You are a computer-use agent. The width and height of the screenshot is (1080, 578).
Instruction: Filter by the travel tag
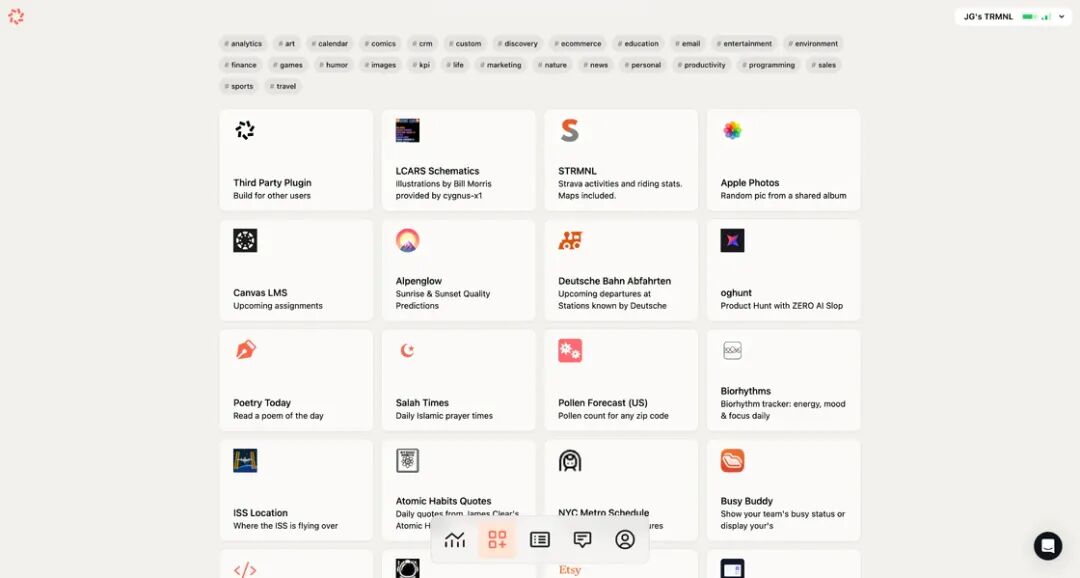(x=283, y=86)
